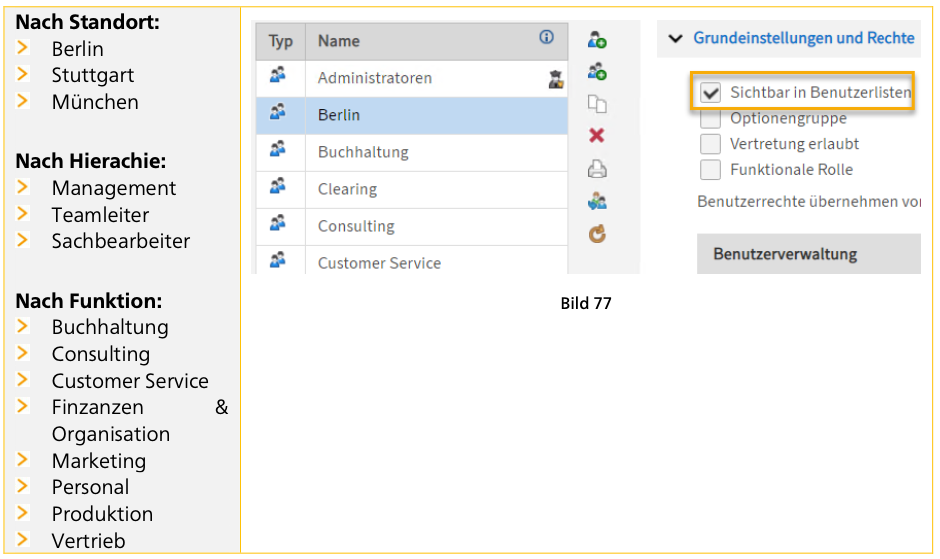
Task: Click the Typ column header
Action: click(x=281, y=41)
